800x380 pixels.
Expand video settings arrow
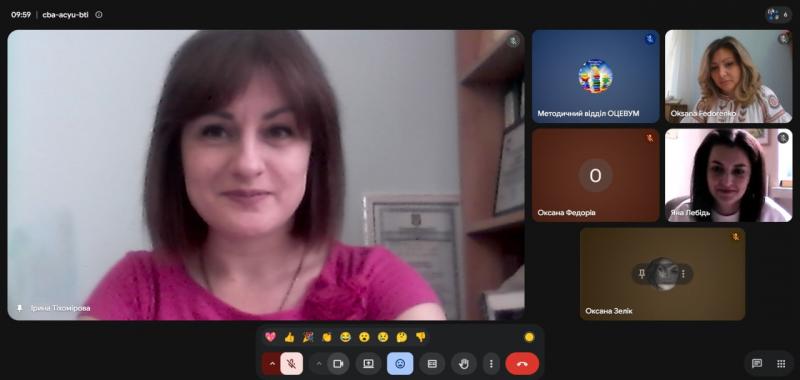pyautogui.click(x=319, y=364)
